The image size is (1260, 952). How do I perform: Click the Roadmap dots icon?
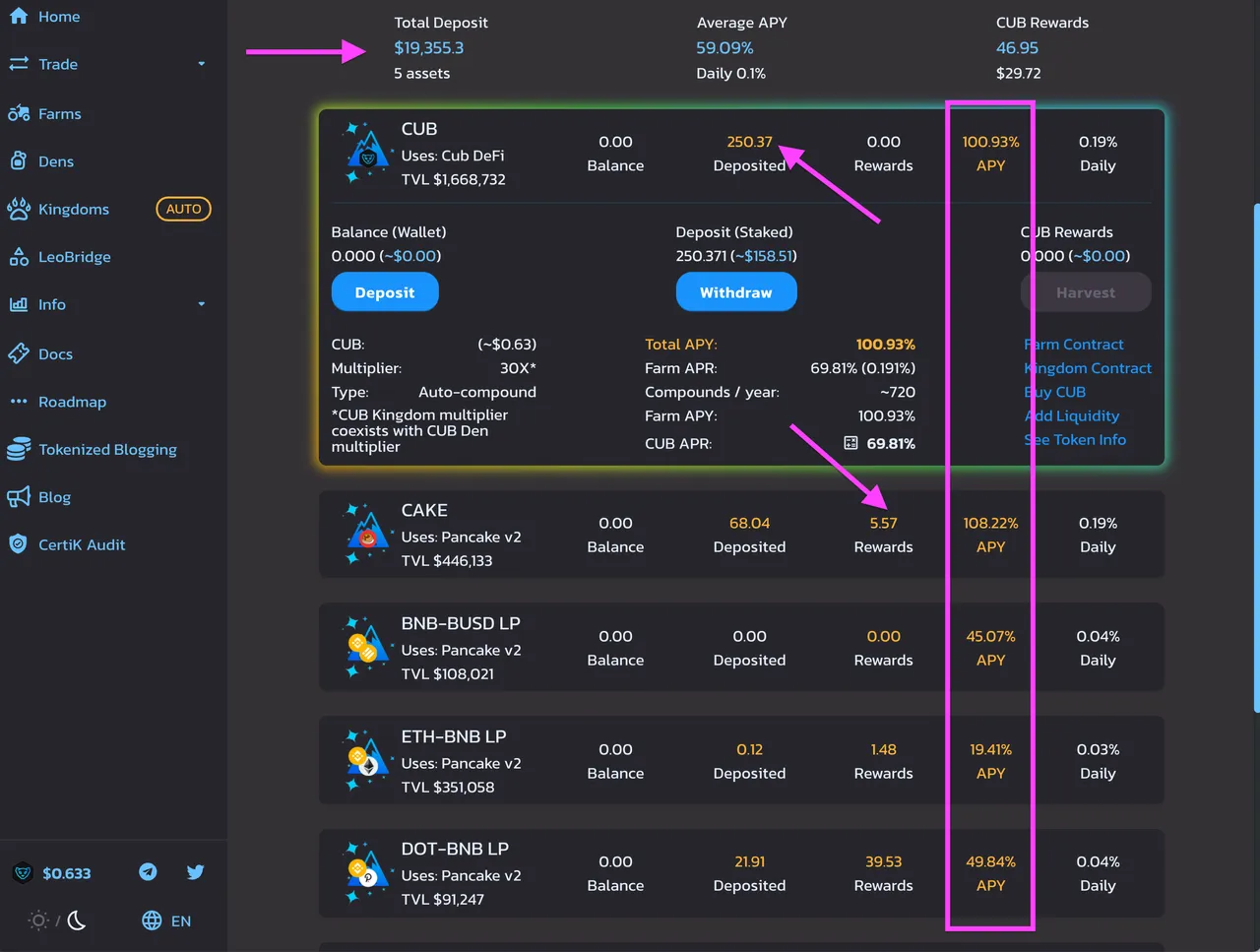click(18, 402)
